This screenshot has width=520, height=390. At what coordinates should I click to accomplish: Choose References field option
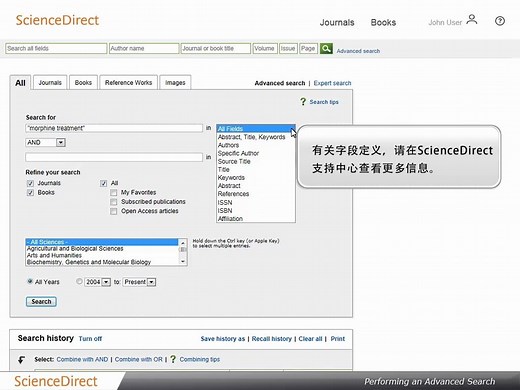point(256,194)
